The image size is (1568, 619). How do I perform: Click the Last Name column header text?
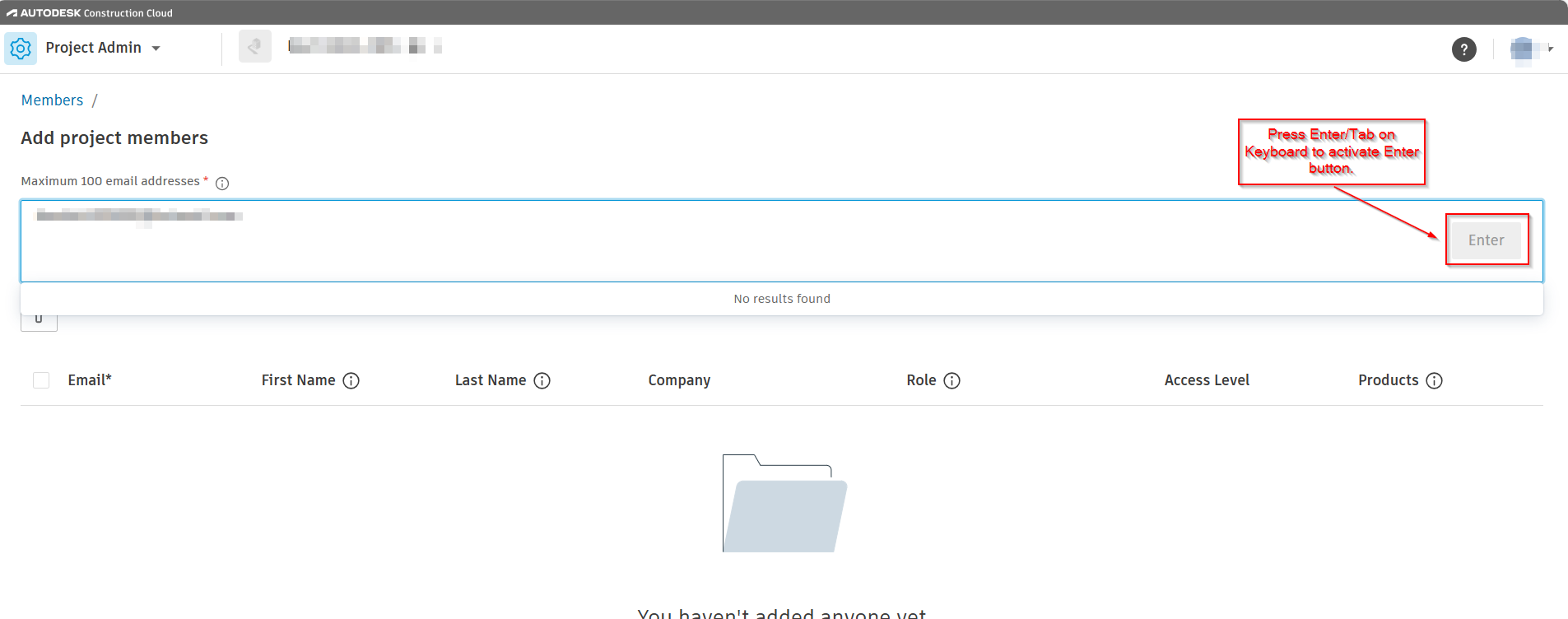[491, 380]
